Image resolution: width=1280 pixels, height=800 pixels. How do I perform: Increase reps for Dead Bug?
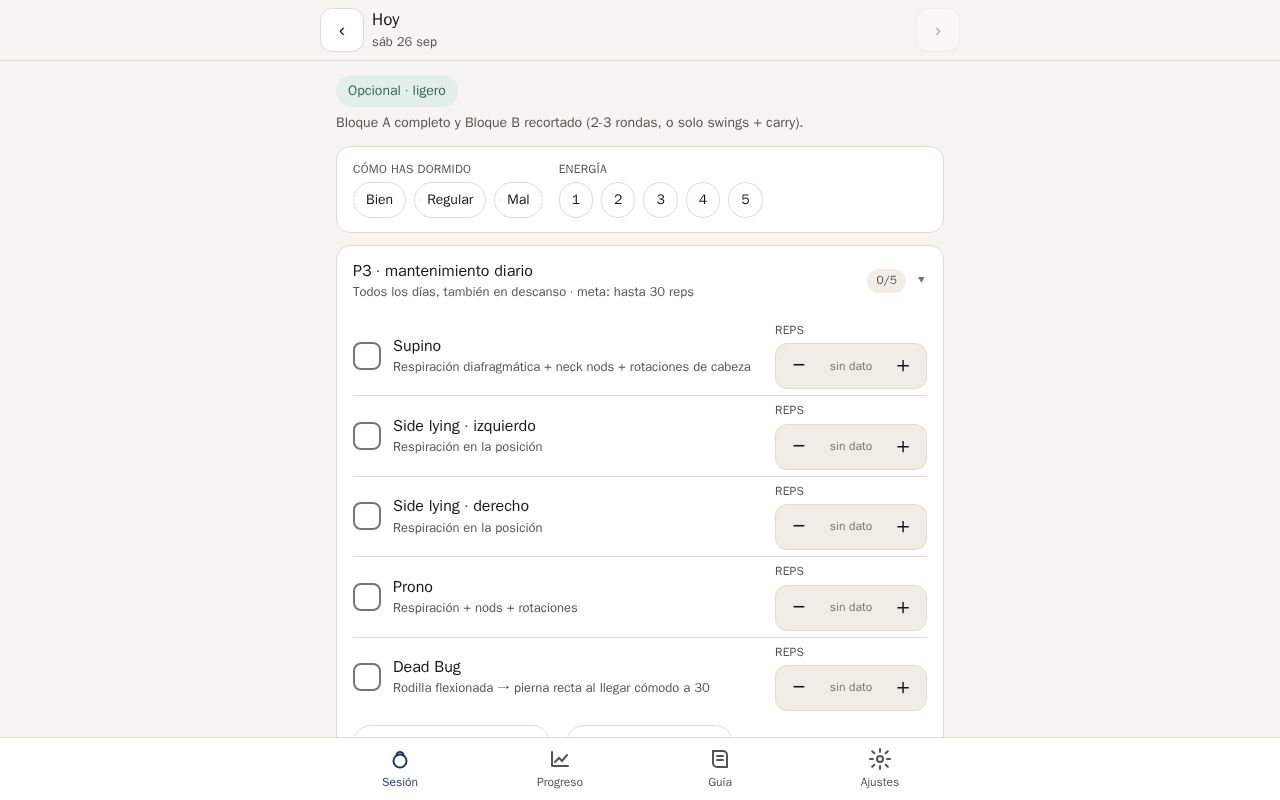[x=903, y=688]
